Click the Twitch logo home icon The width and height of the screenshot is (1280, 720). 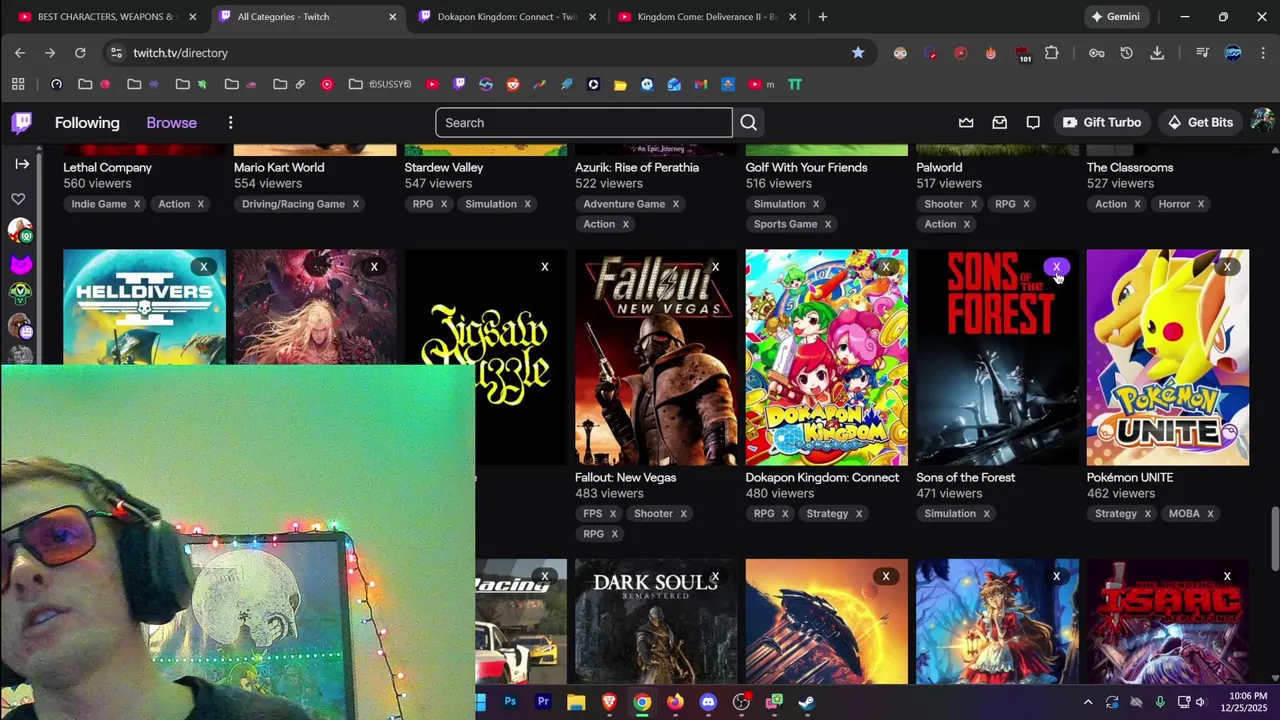(x=22, y=122)
